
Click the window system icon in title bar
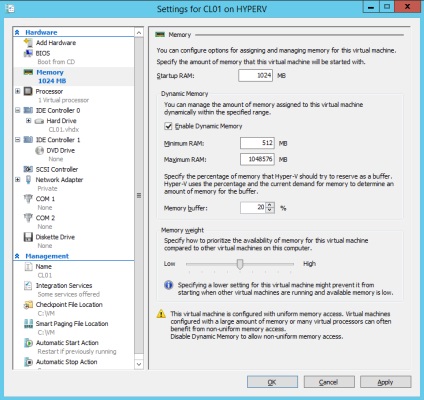10,8
